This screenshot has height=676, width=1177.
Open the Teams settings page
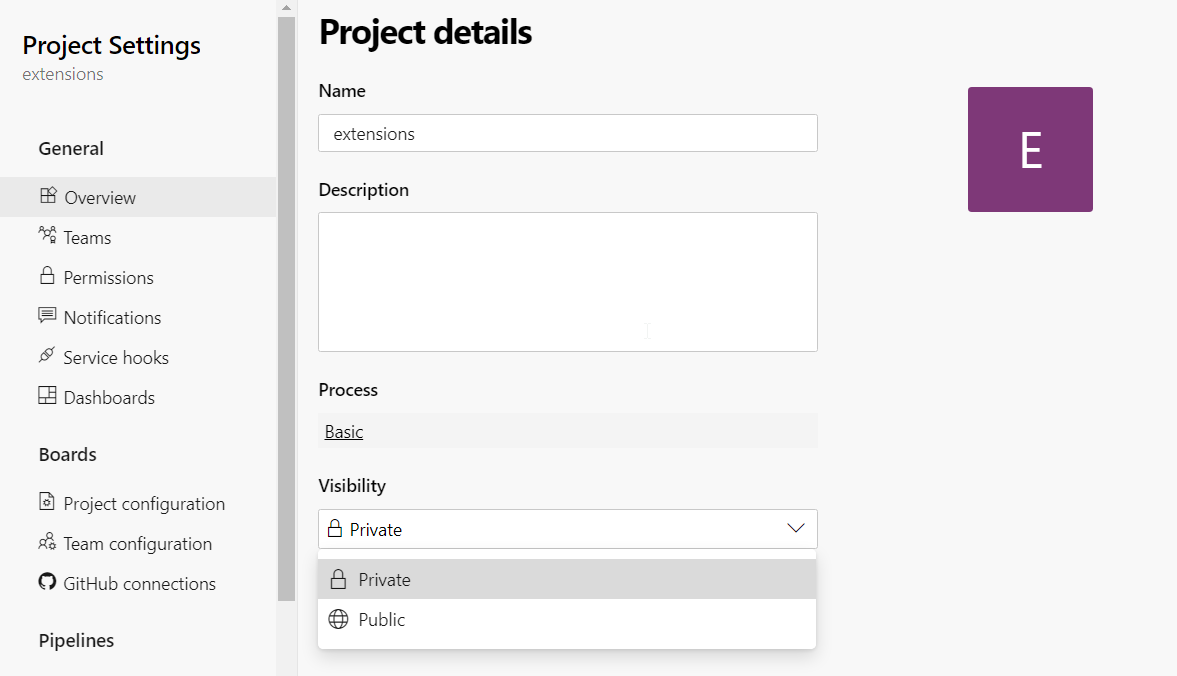click(88, 237)
